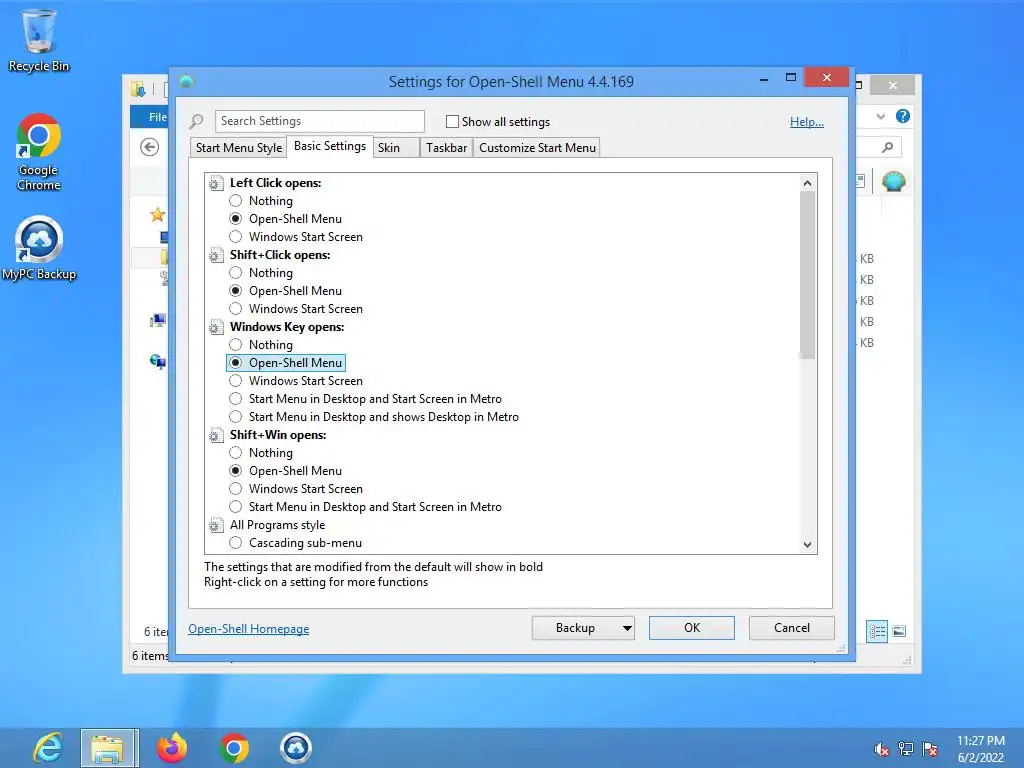This screenshot has height=768, width=1024.
Task: Open the Recycle Bin desktop icon
Action: [x=39, y=40]
